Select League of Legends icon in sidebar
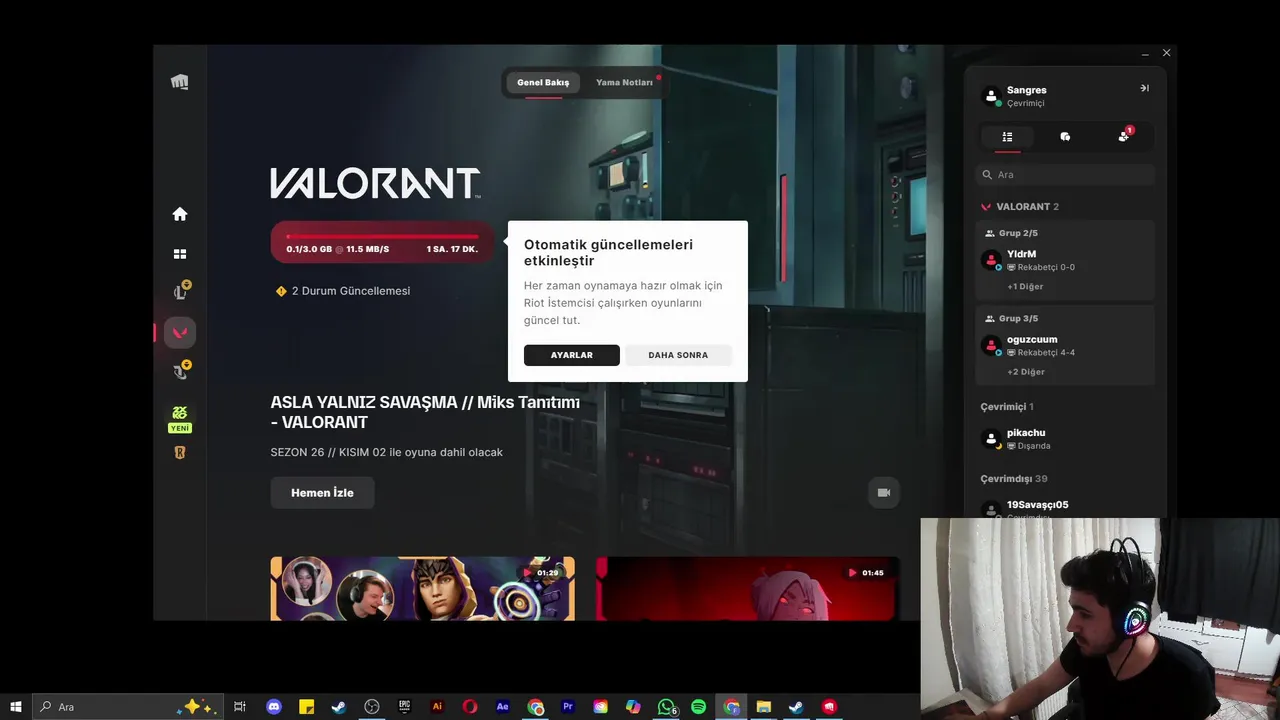Image resolution: width=1280 pixels, height=720 pixels. pos(180,292)
